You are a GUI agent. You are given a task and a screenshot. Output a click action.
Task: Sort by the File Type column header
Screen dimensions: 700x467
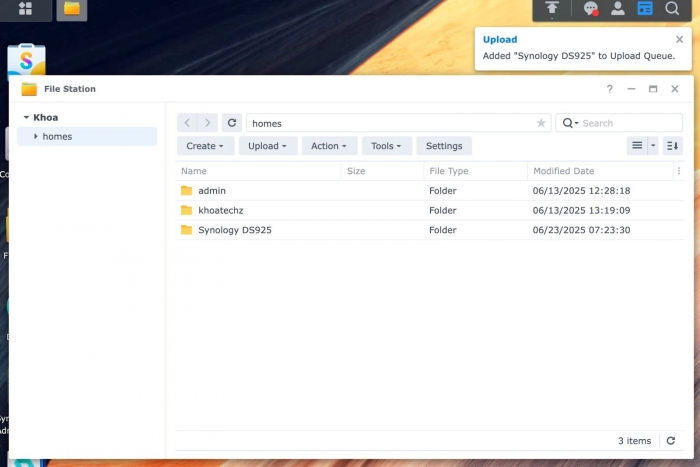click(475, 171)
